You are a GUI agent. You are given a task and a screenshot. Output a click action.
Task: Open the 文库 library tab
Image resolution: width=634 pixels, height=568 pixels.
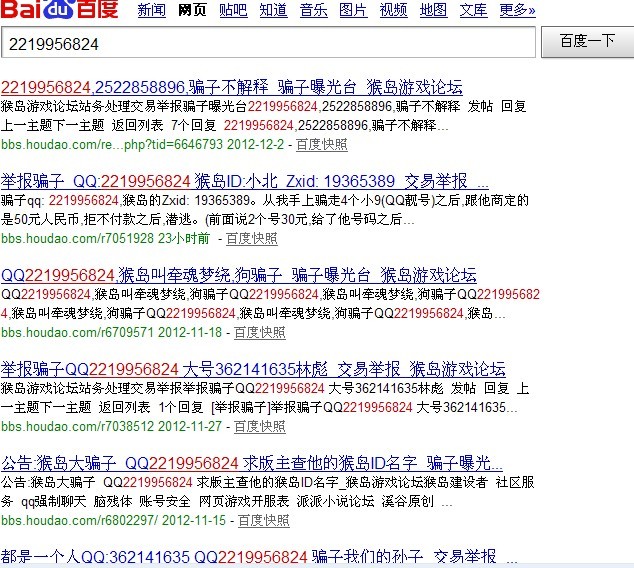click(x=473, y=10)
